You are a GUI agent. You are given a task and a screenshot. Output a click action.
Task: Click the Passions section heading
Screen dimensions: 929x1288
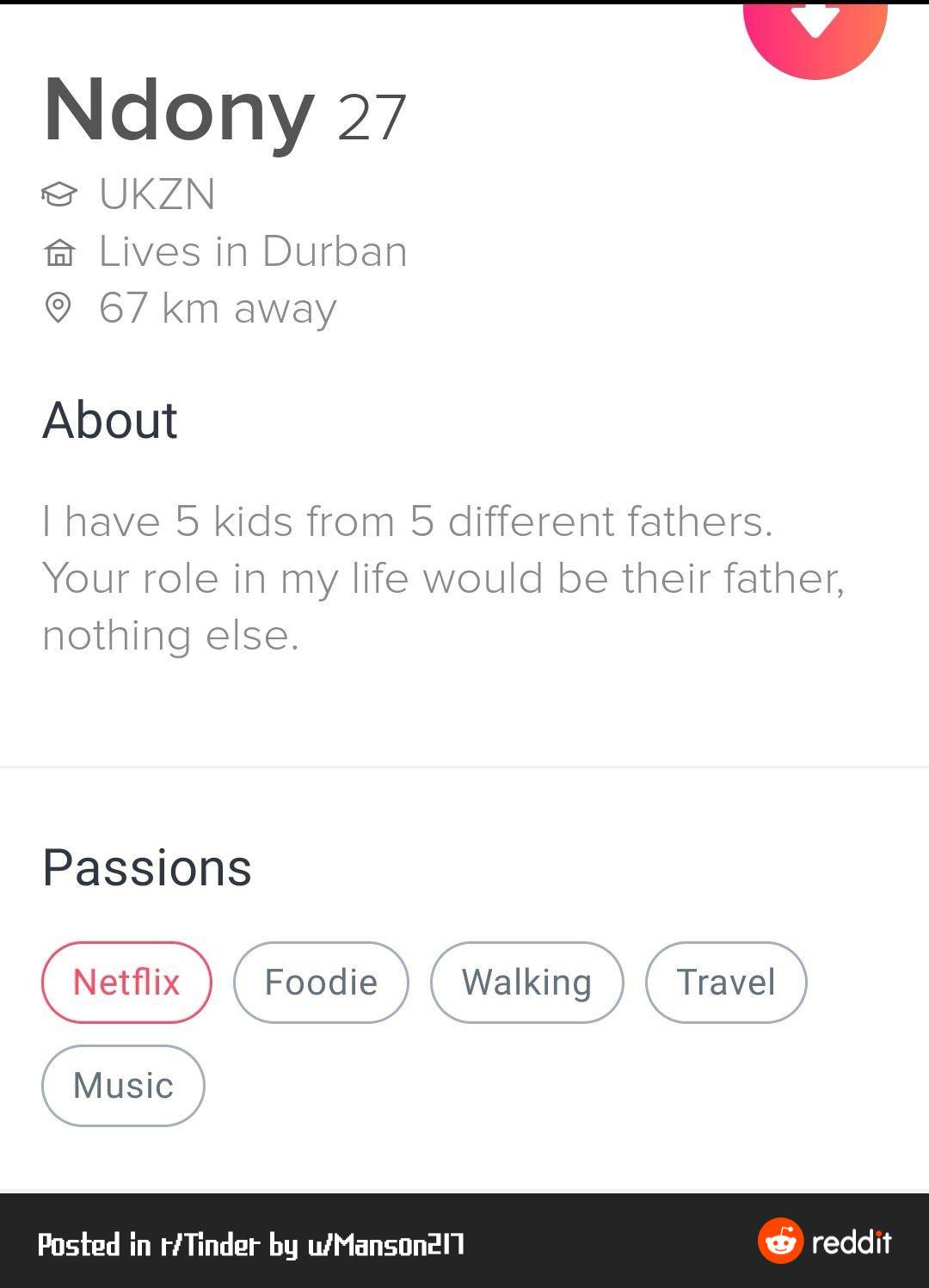tap(147, 867)
